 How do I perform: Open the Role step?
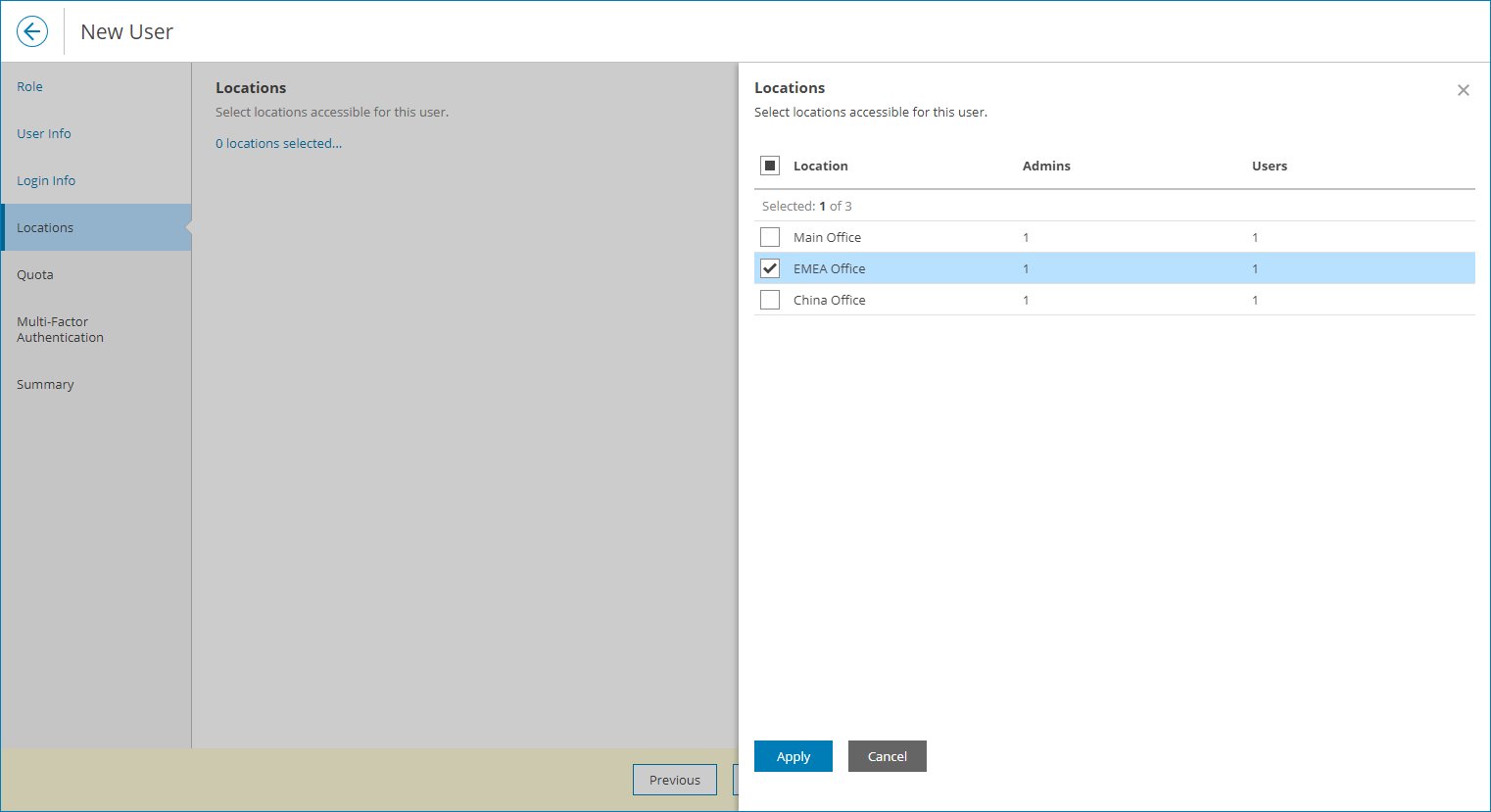(30, 86)
